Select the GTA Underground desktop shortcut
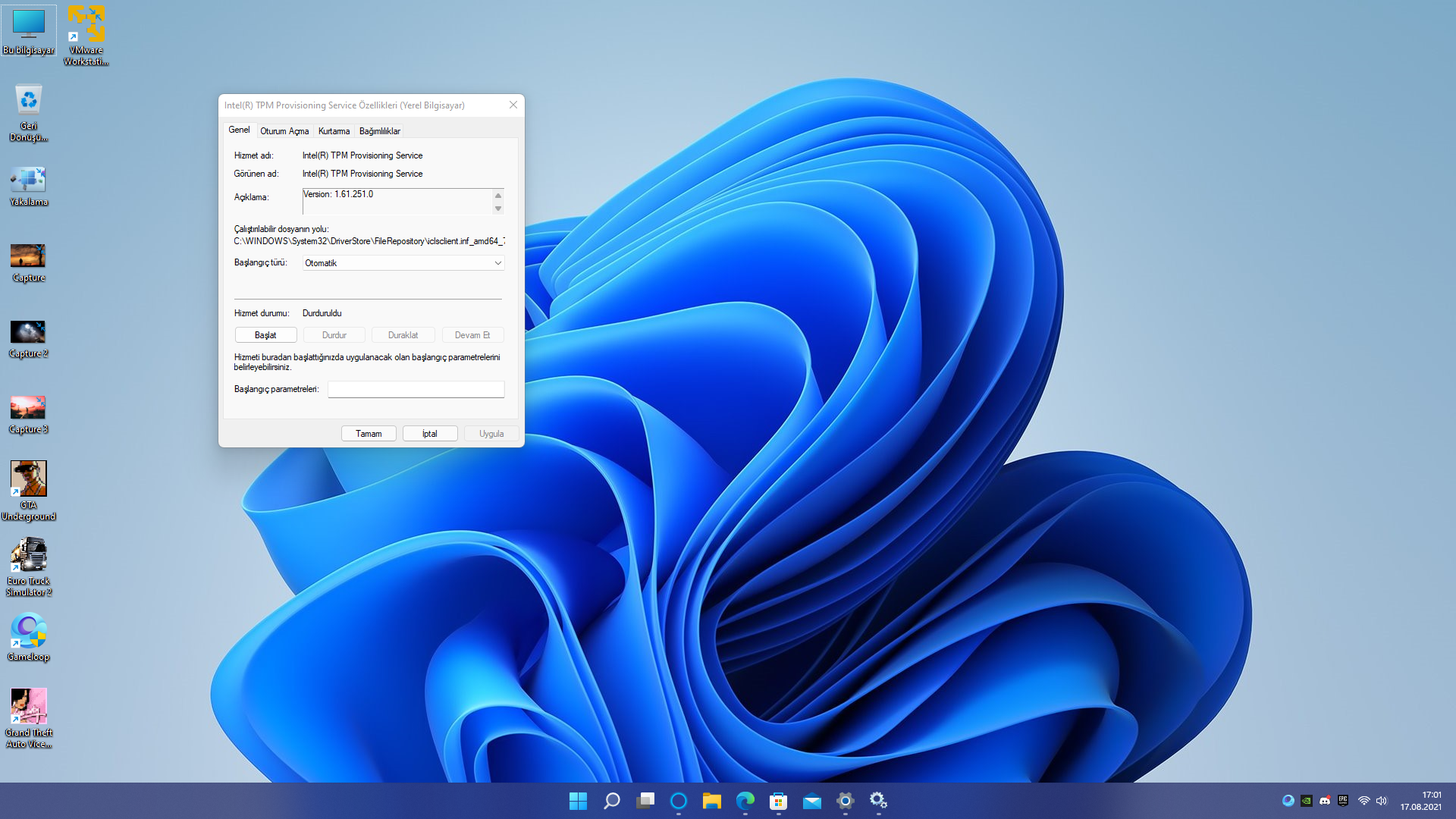Viewport: 1456px width, 819px height. coord(28,490)
